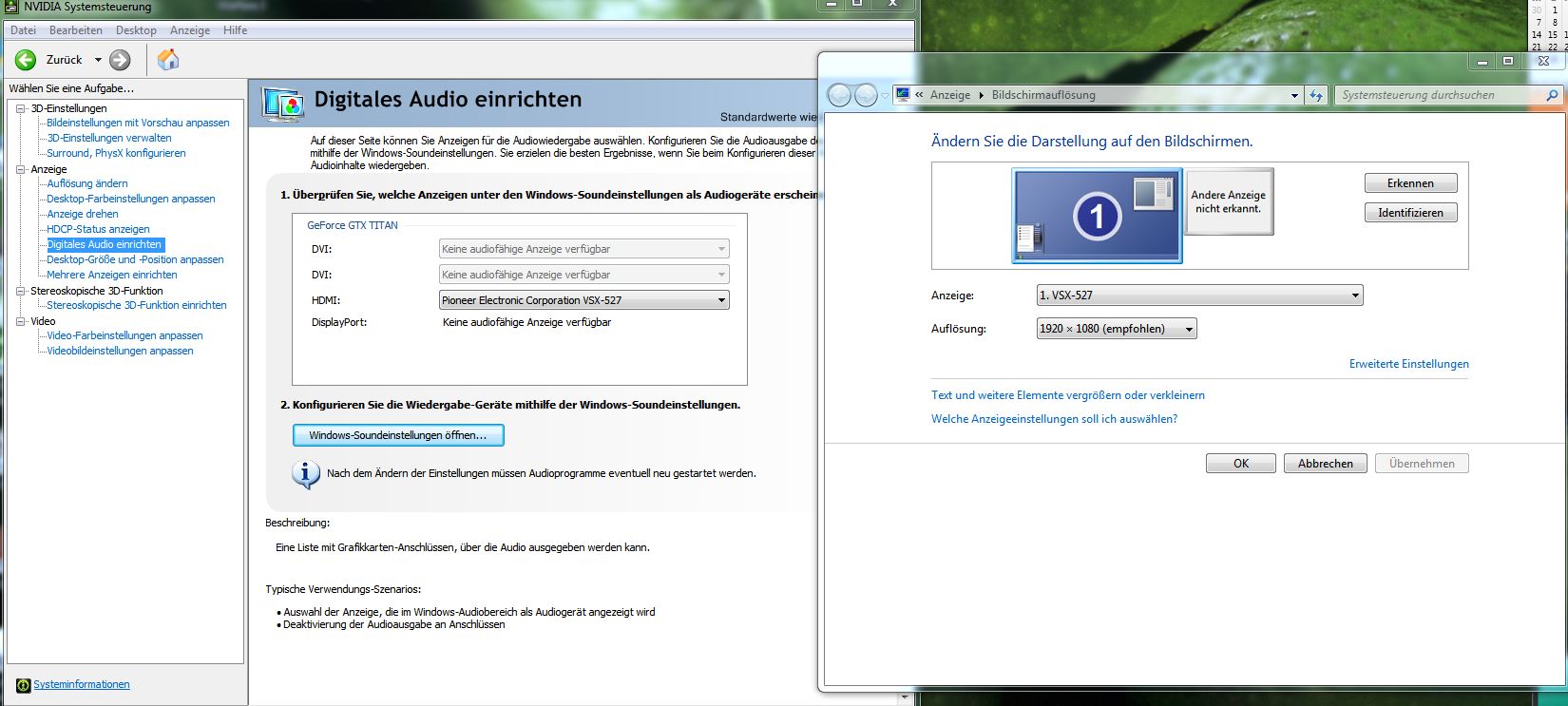
Task: Click back arrow in Bildschirmauflösung window
Action: coord(839,95)
